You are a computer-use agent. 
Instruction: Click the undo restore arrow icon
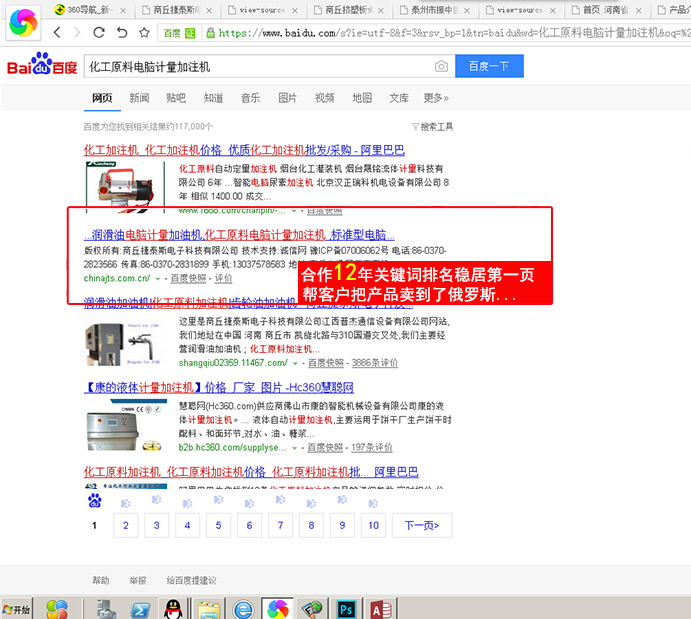[x=122, y=33]
